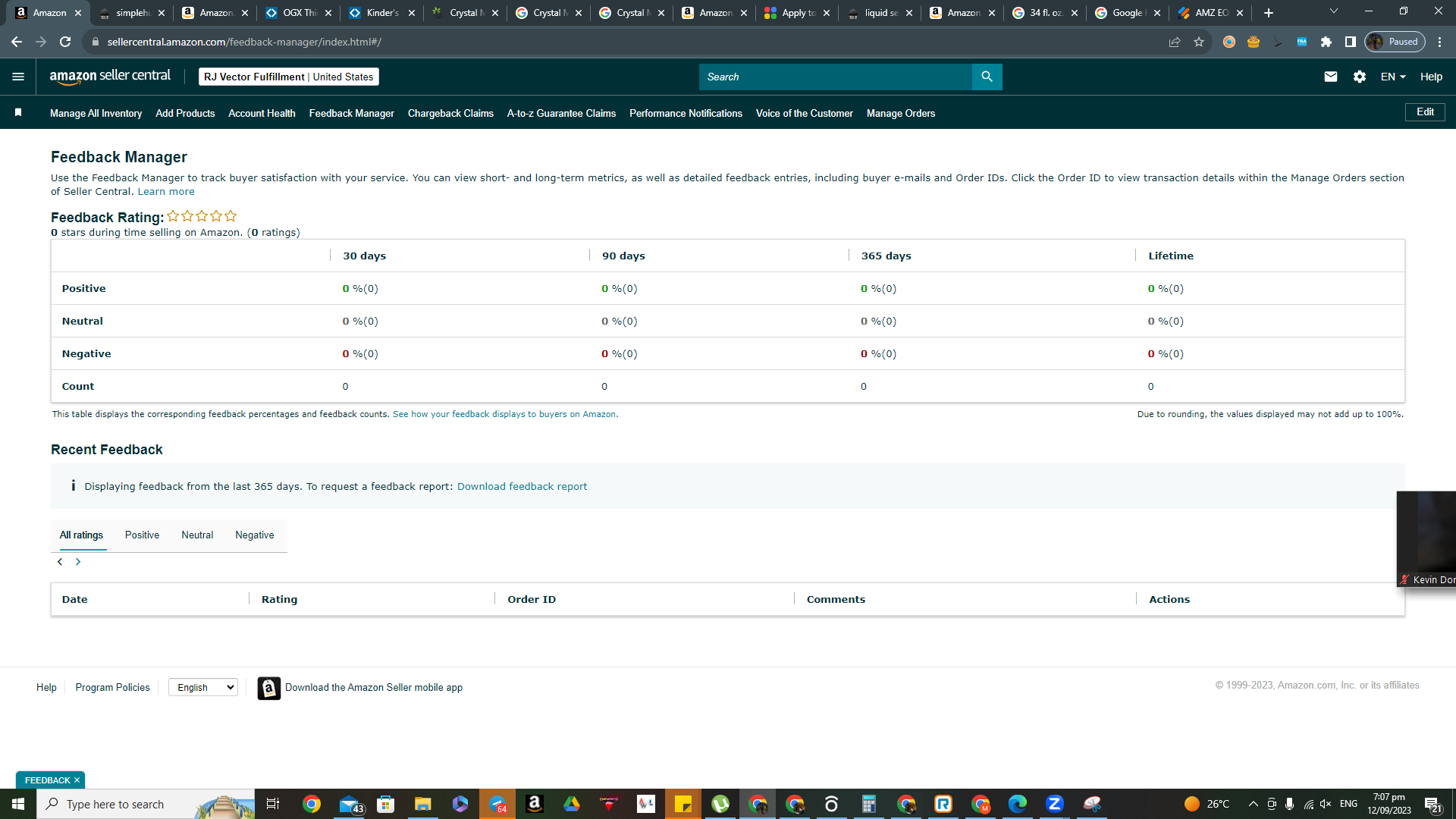Open the Program Policies footer link
The width and height of the screenshot is (1456, 819).
(112, 687)
